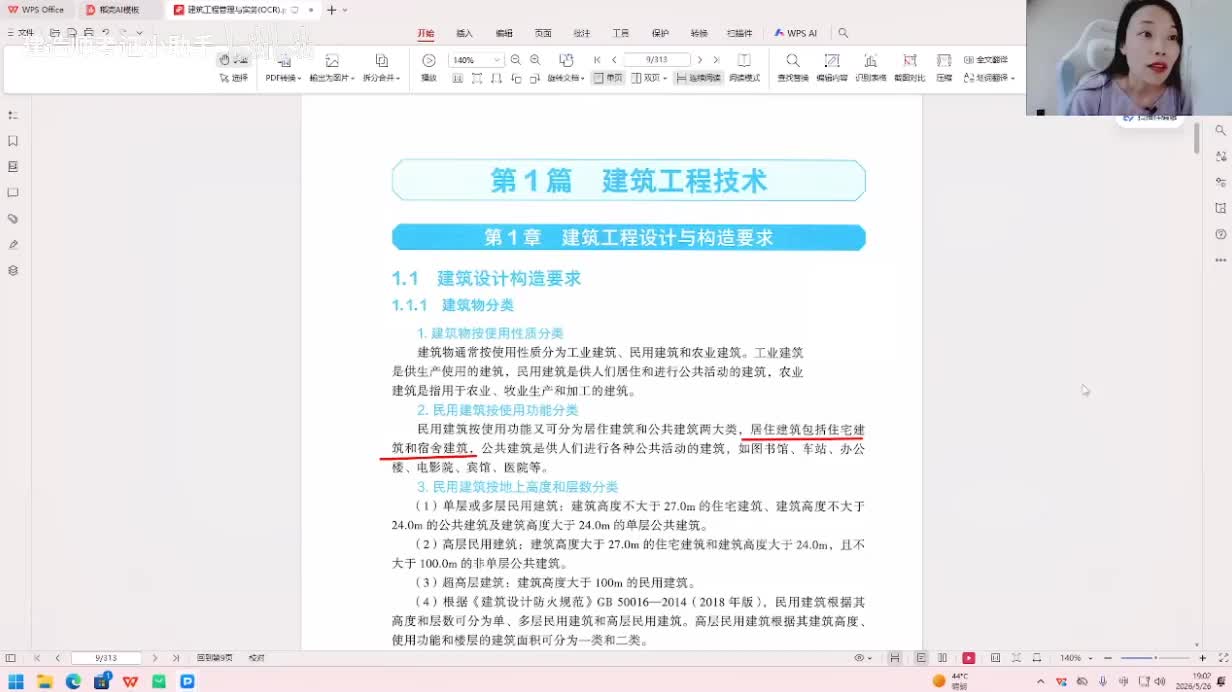Viewport: 1232px width, 692px height.
Task: Toggle 双页 double page view
Action: pos(649,78)
